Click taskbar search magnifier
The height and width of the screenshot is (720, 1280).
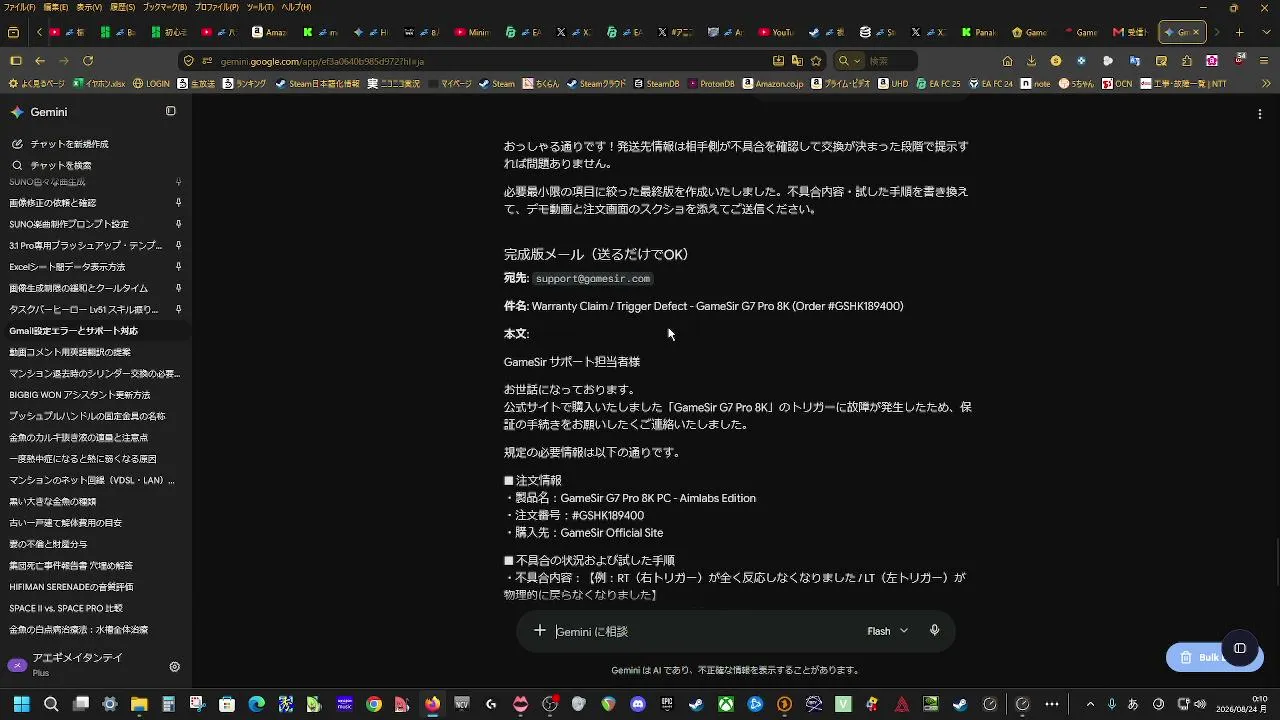51,704
